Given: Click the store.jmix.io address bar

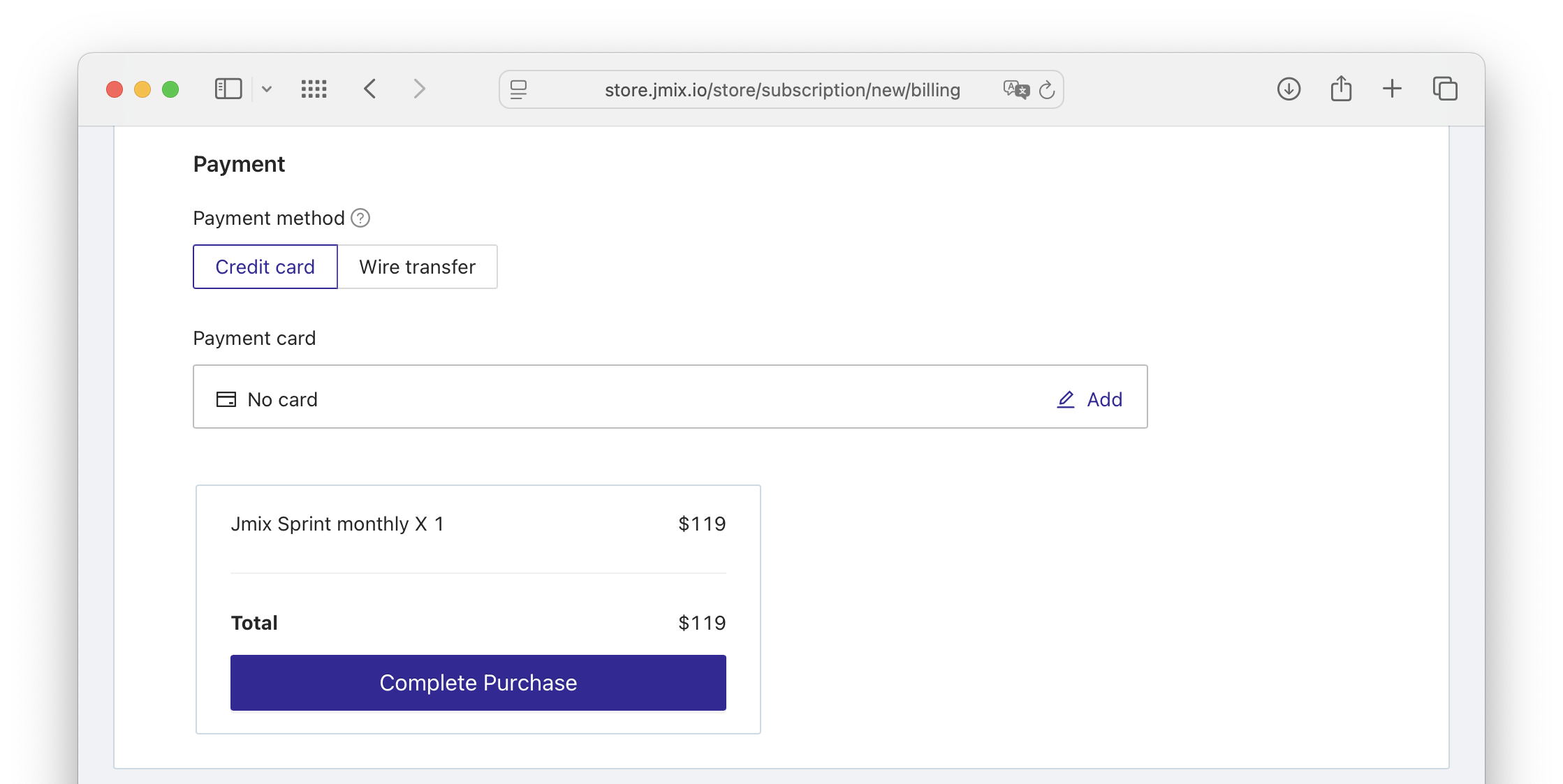Looking at the screenshot, I should click(x=782, y=90).
